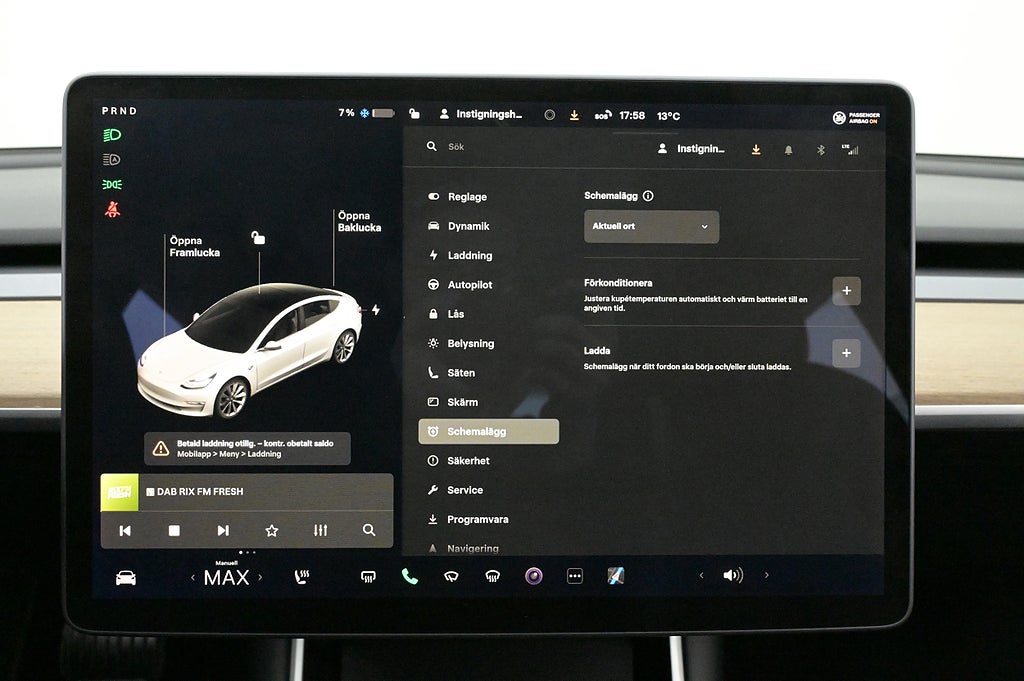Viewport: 1024px width, 681px height.
Task: Tap the car controls icon
Action: point(126,577)
